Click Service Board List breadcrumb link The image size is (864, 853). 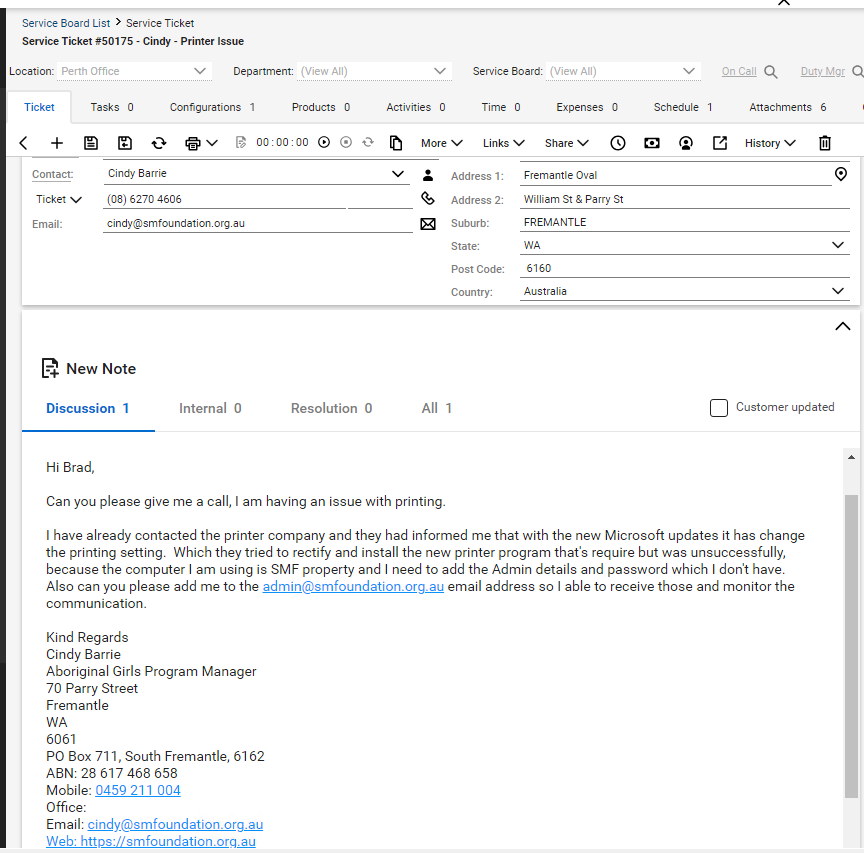[66, 23]
